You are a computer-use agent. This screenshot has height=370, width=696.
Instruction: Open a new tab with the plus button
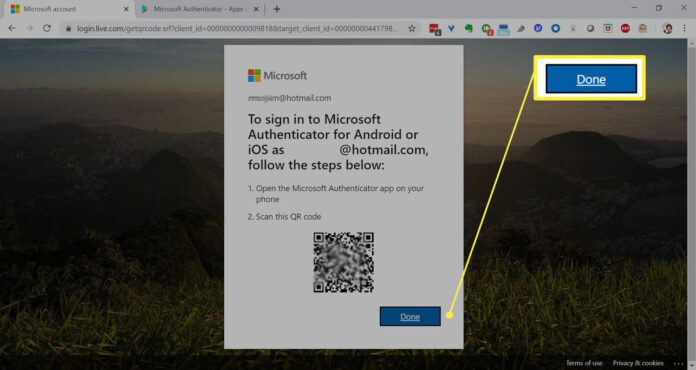click(277, 9)
